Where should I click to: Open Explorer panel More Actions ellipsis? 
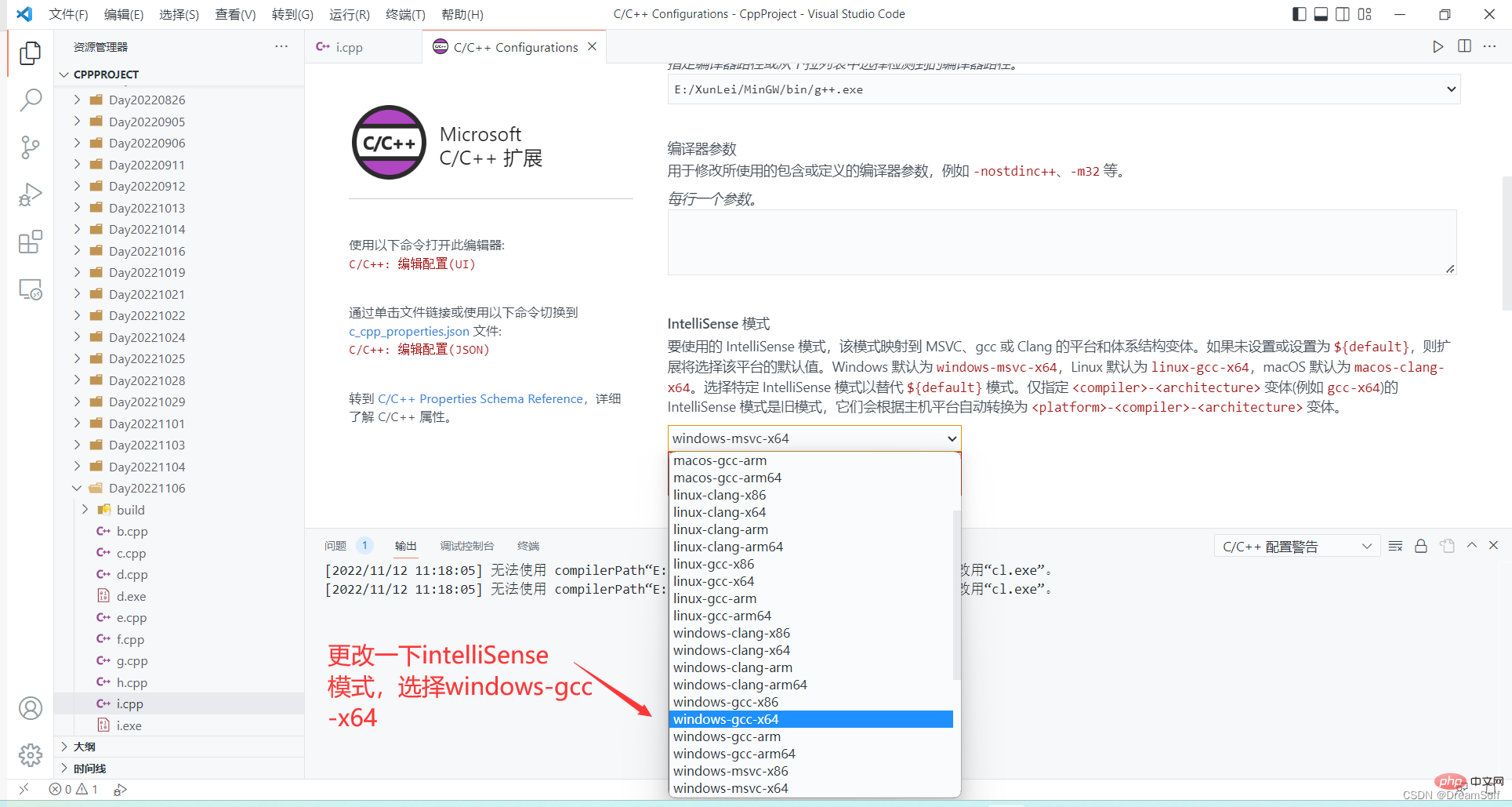281,46
